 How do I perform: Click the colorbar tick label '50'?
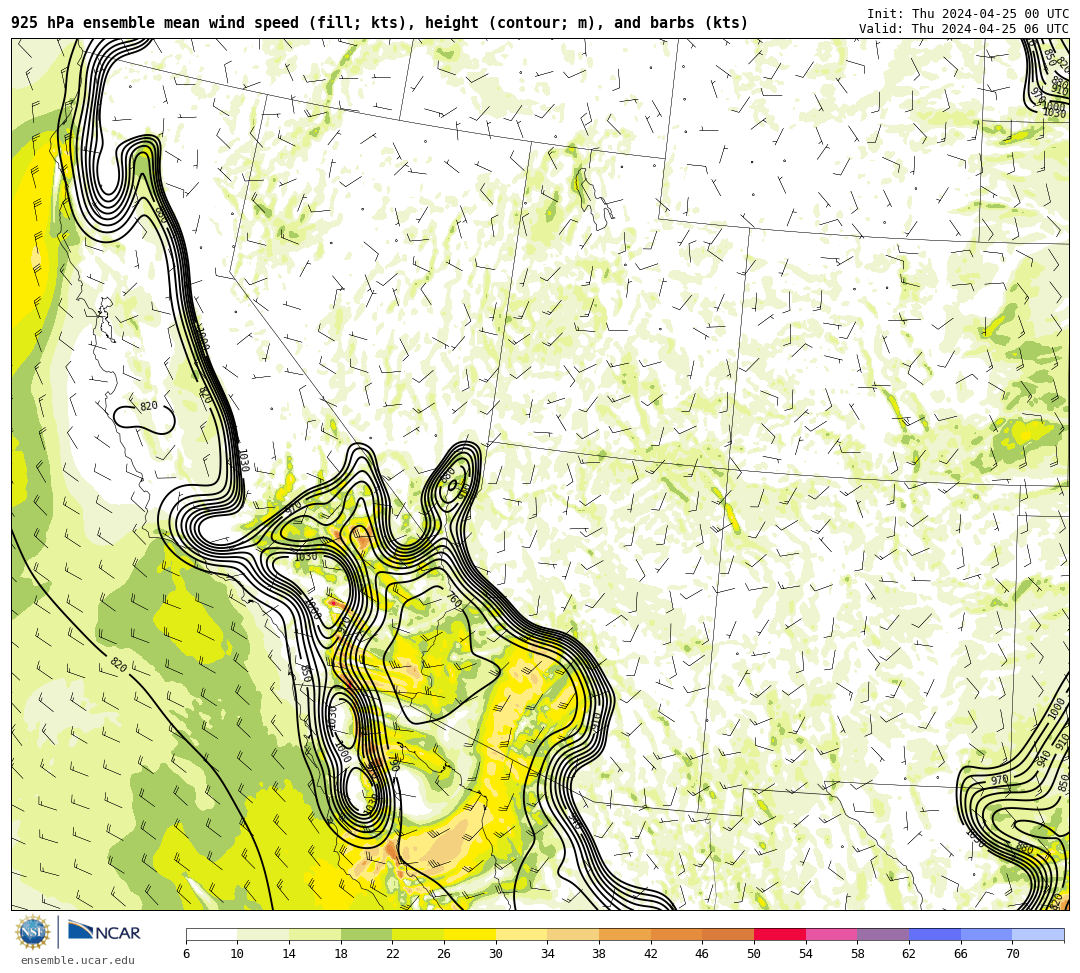point(754,954)
